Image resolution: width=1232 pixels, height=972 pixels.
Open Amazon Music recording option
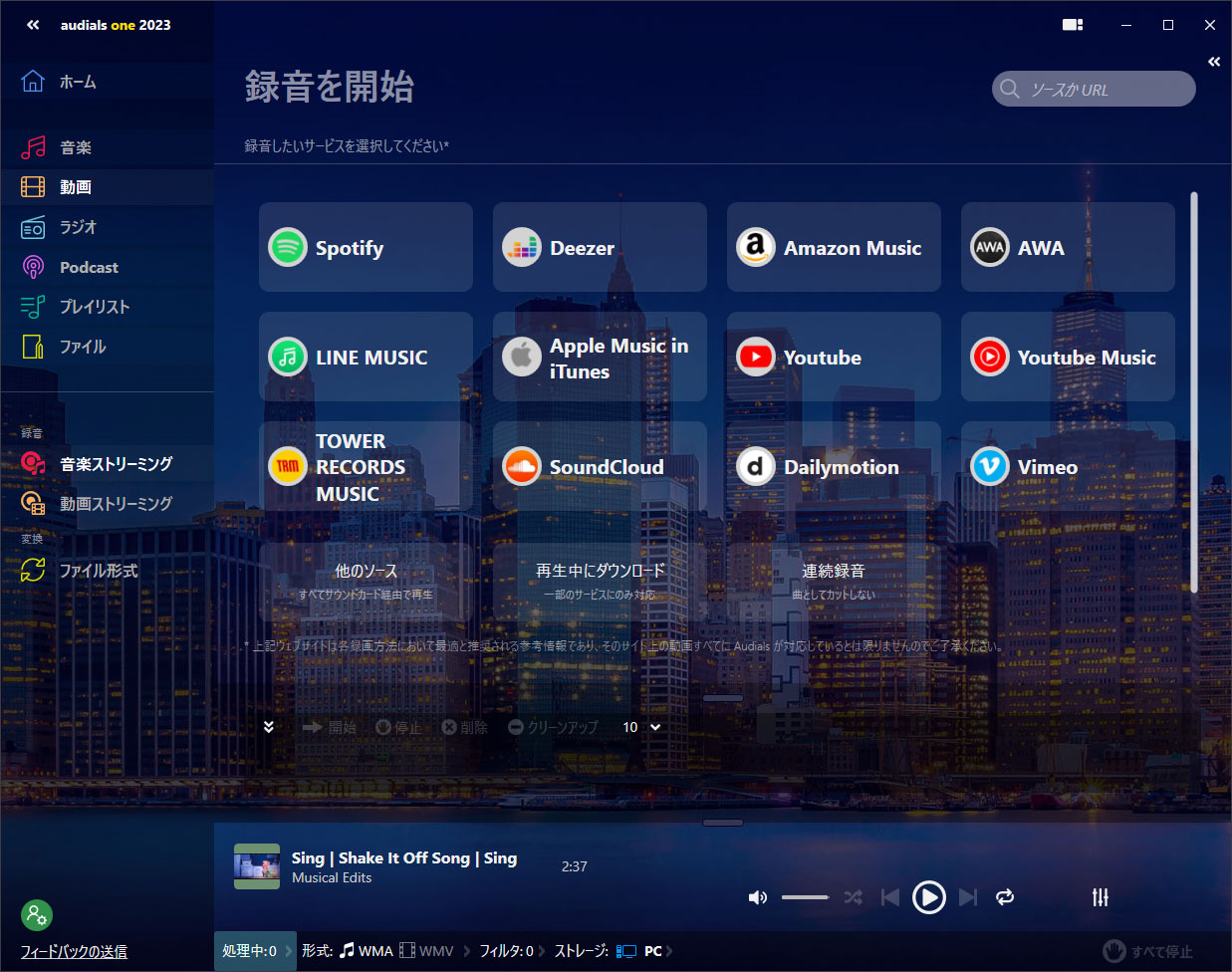click(834, 247)
